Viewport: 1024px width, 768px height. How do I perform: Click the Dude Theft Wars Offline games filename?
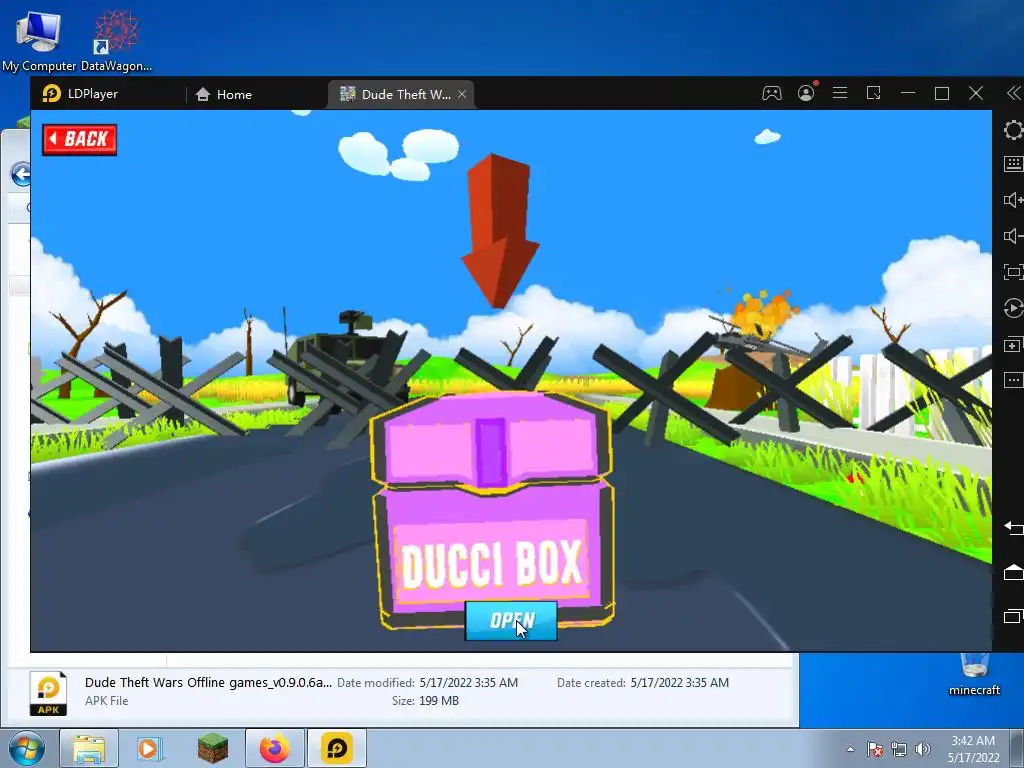[208, 682]
